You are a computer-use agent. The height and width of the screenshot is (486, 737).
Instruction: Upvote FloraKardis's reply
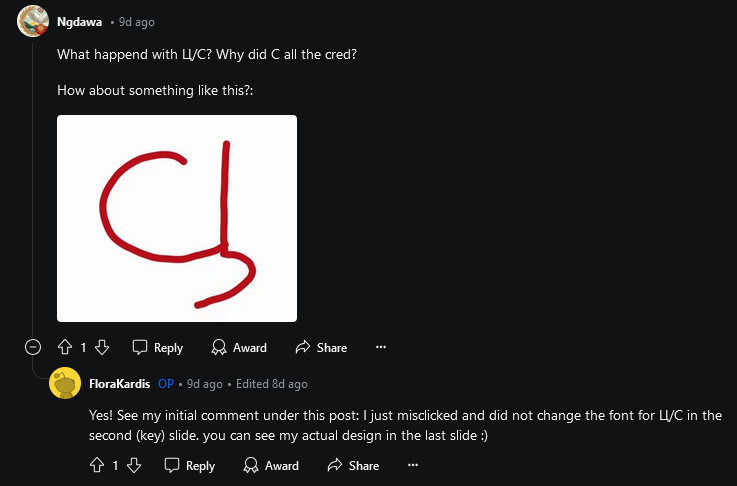(x=97, y=465)
